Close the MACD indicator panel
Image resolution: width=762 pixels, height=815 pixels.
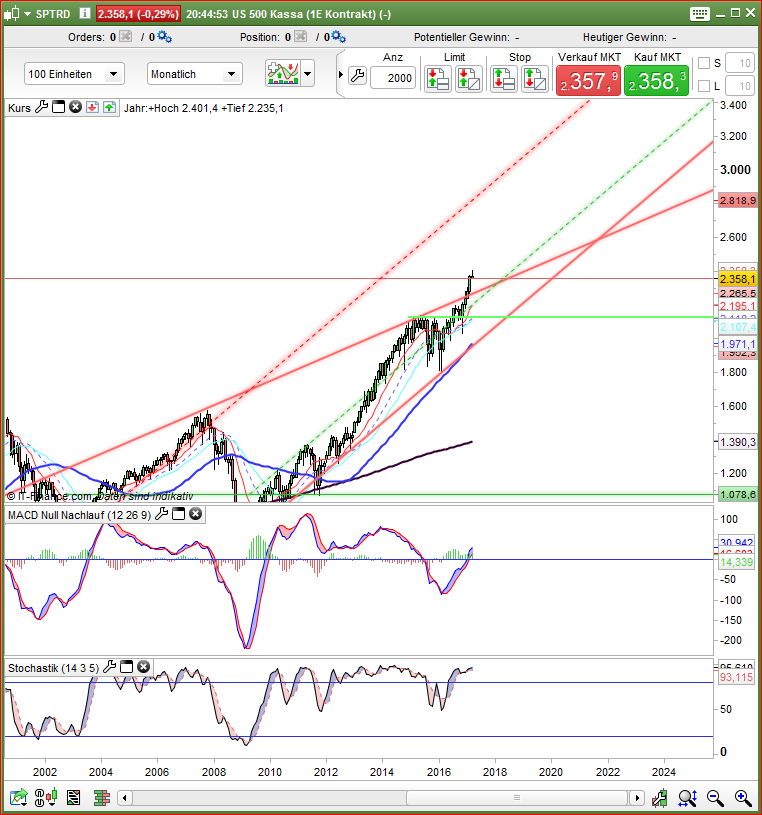195,514
